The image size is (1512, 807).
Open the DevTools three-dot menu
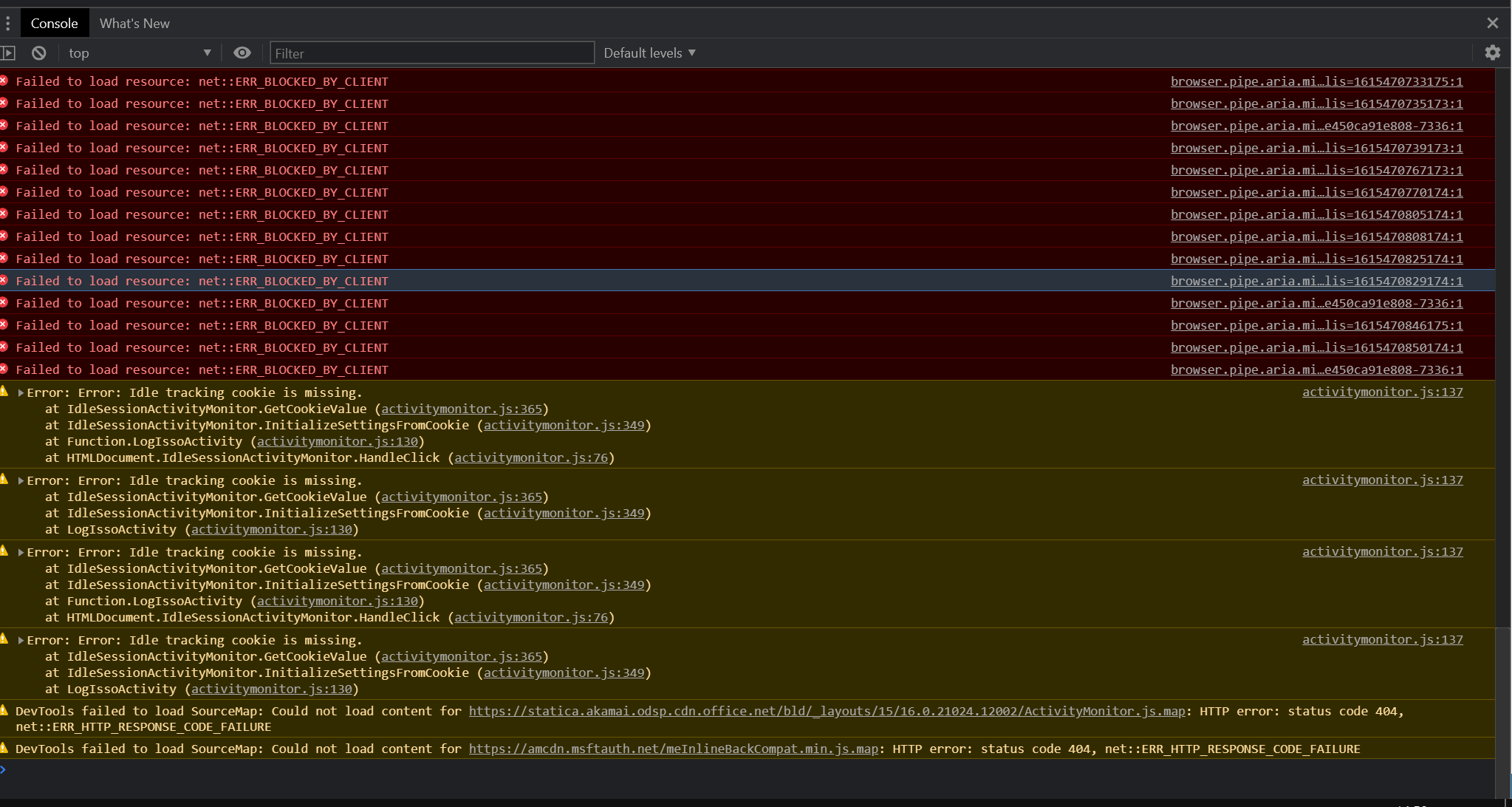[7, 24]
